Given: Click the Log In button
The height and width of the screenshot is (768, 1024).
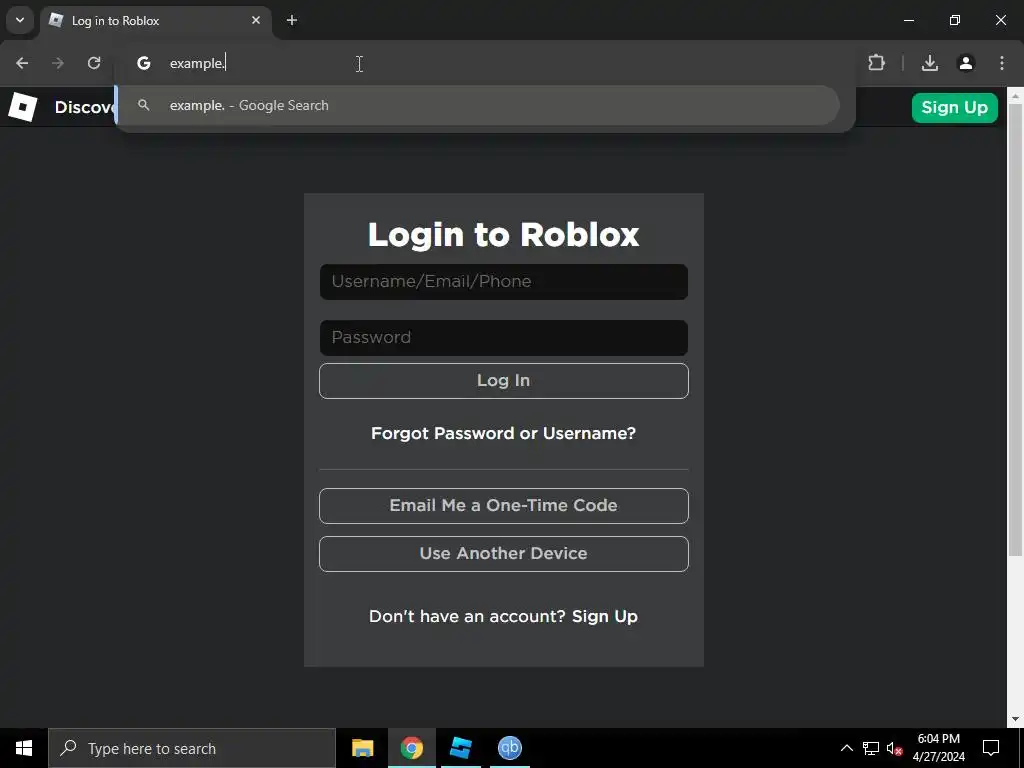Looking at the screenshot, I should click(x=504, y=381).
